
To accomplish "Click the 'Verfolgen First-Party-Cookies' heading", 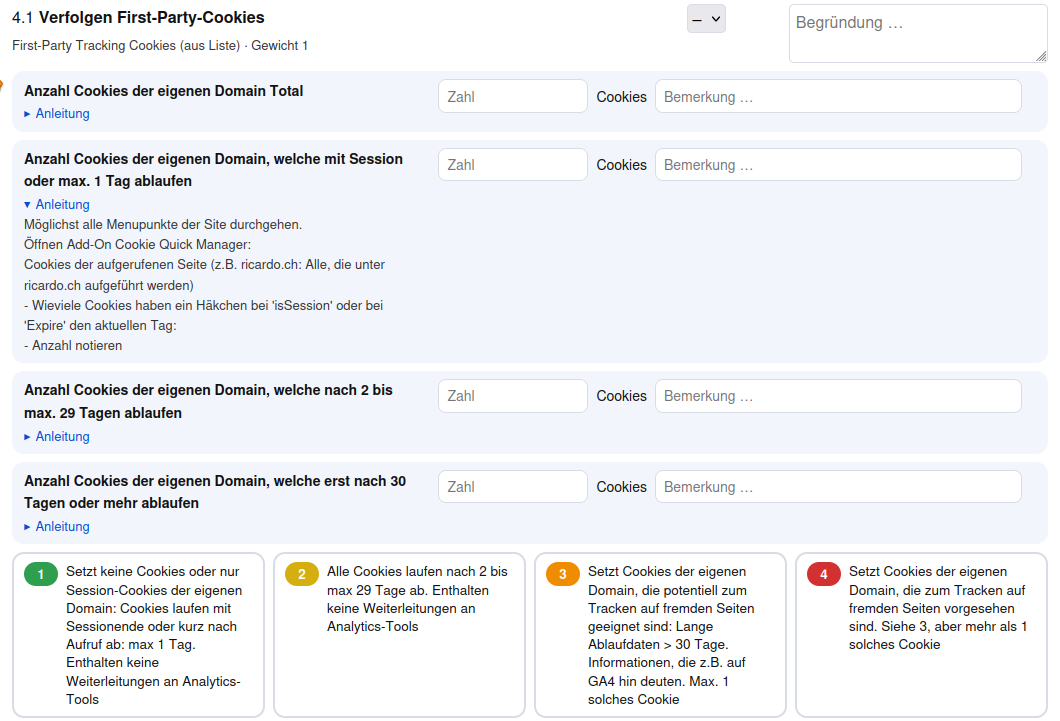I will tap(151, 18).
